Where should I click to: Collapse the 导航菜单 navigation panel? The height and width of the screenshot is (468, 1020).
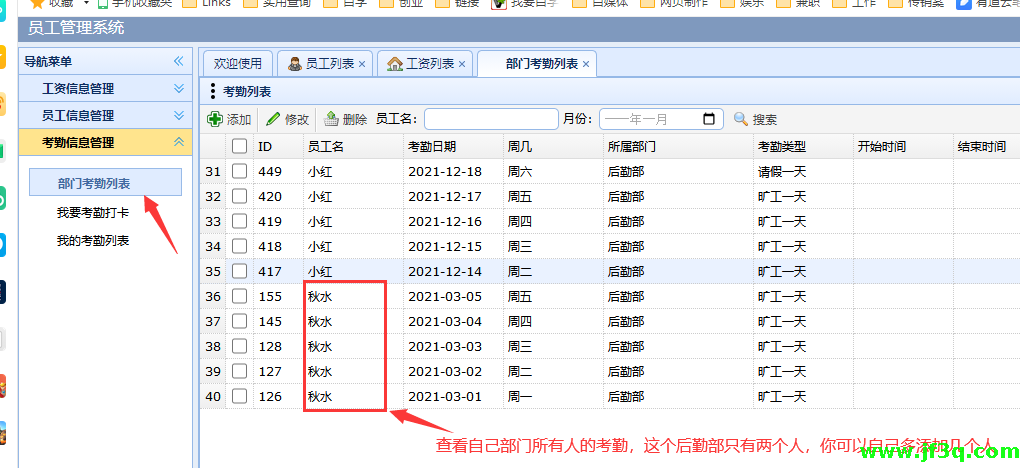pyautogui.click(x=179, y=61)
